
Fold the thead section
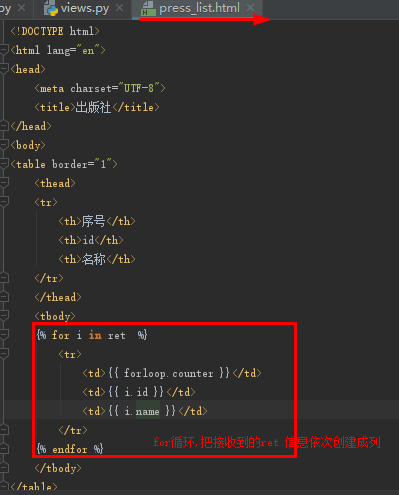[4, 183]
